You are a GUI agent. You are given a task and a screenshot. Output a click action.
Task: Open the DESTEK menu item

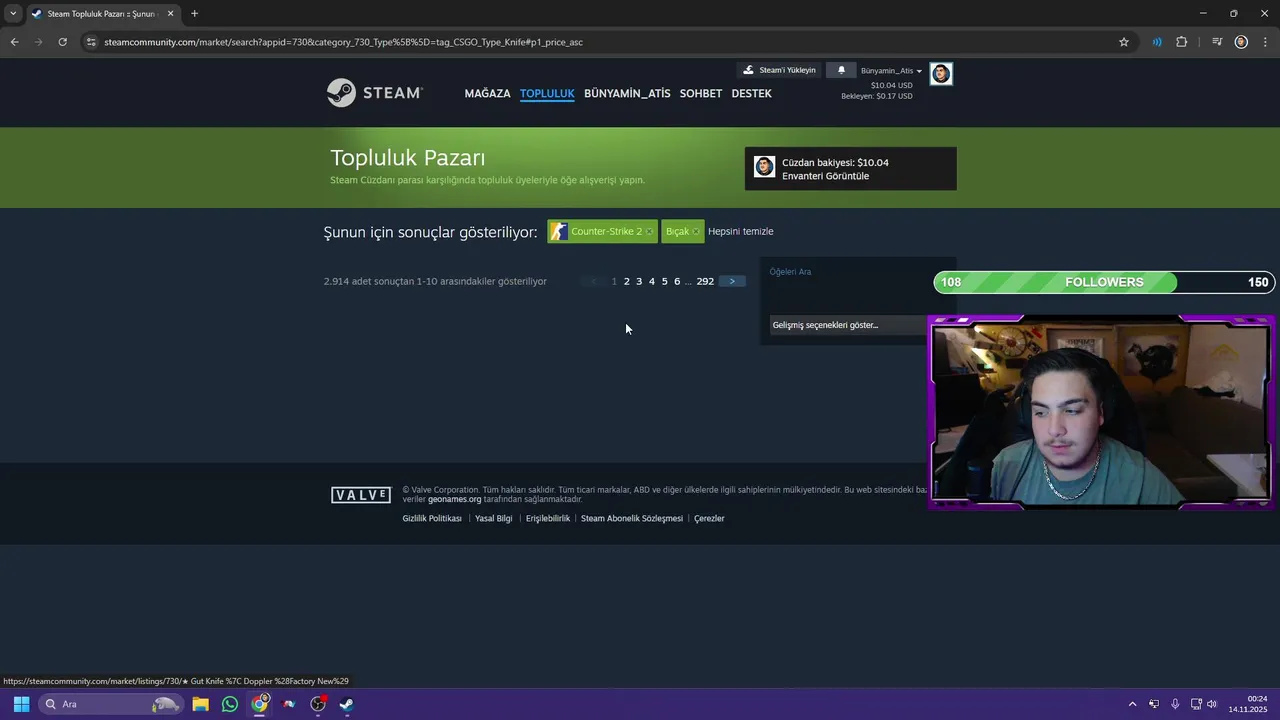coord(751,93)
